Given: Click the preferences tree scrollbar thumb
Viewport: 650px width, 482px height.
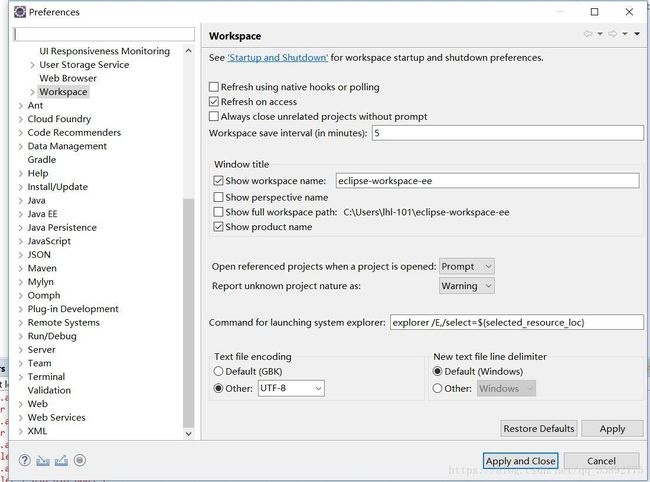Looking at the screenshot, I should pos(189,313).
